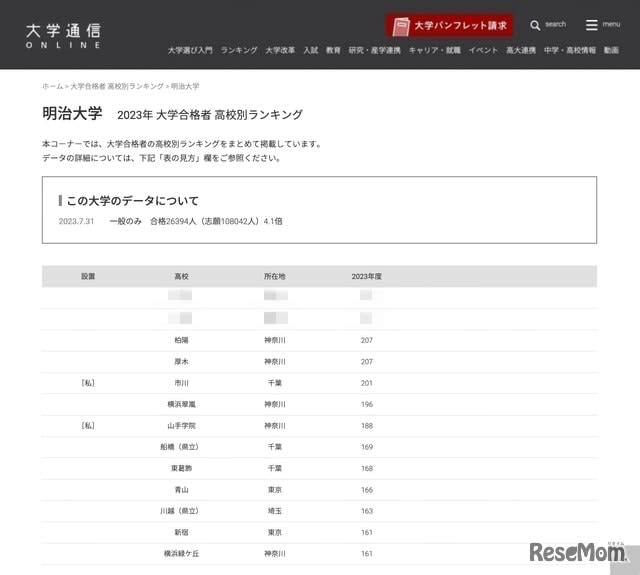Viewport: 640px width, 575px height.
Task: Open イベント in the navigation bar
Action: (x=483, y=50)
